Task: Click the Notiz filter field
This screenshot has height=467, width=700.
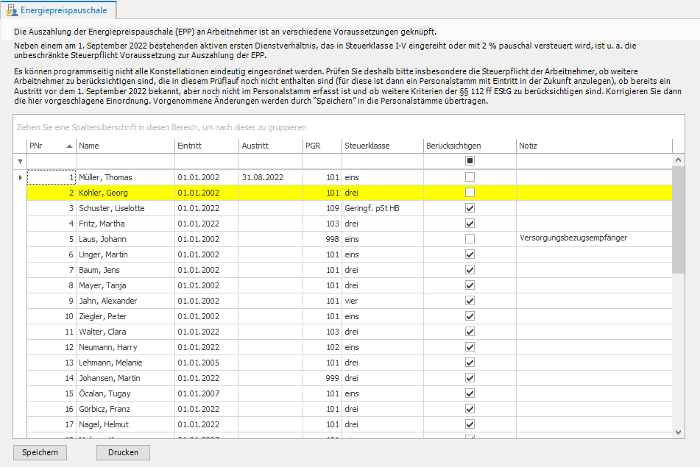Action: coord(594,161)
